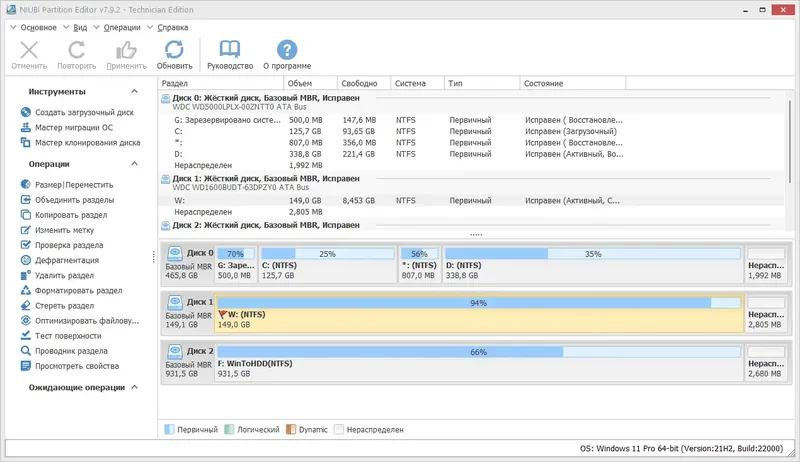Click the Копировать раздел icon
This screenshot has height=462, width=800.
[x=26, y=215]
